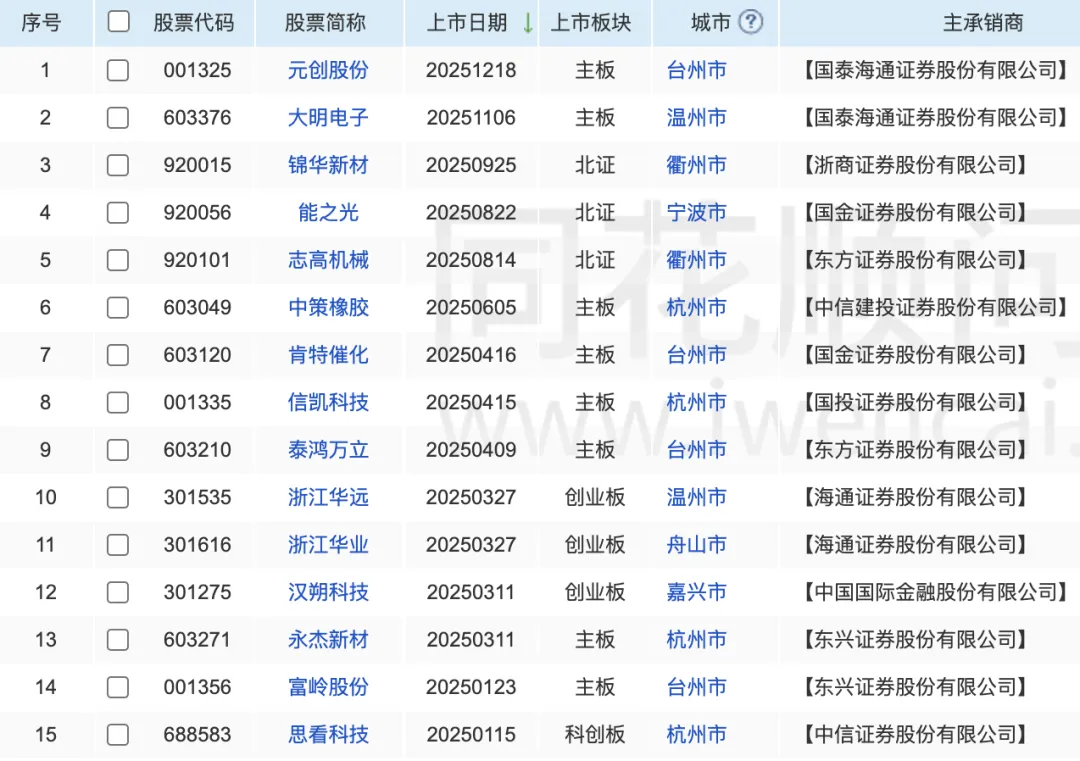The height and width of the screenshot is (761, 1080).
Task: Follow the 肯特催化 link
Action: (328, 355)
